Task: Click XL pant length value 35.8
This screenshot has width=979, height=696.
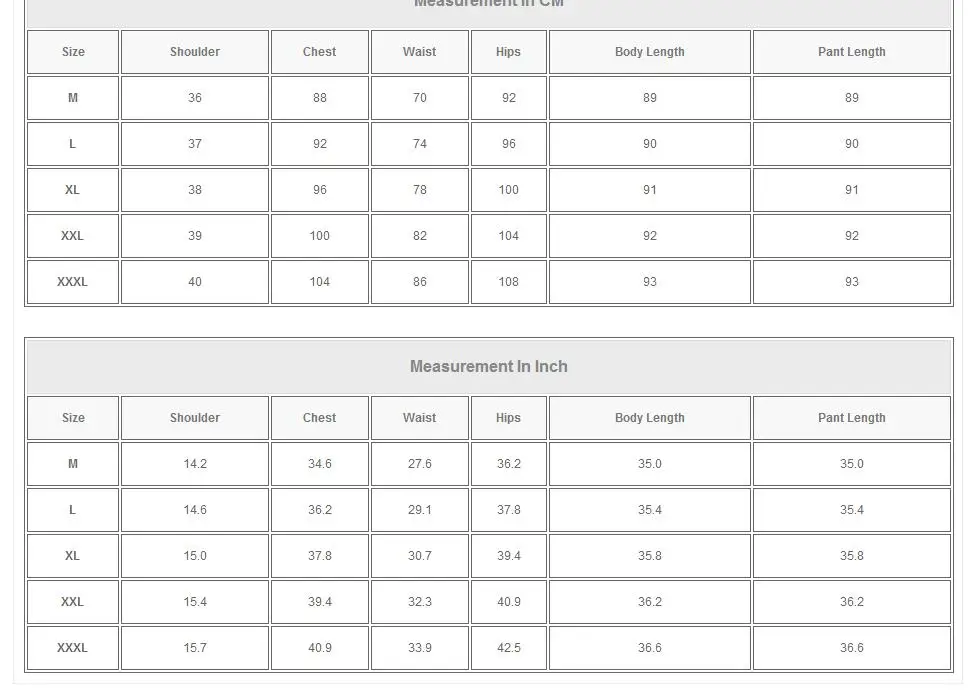Action: (852, 556)
